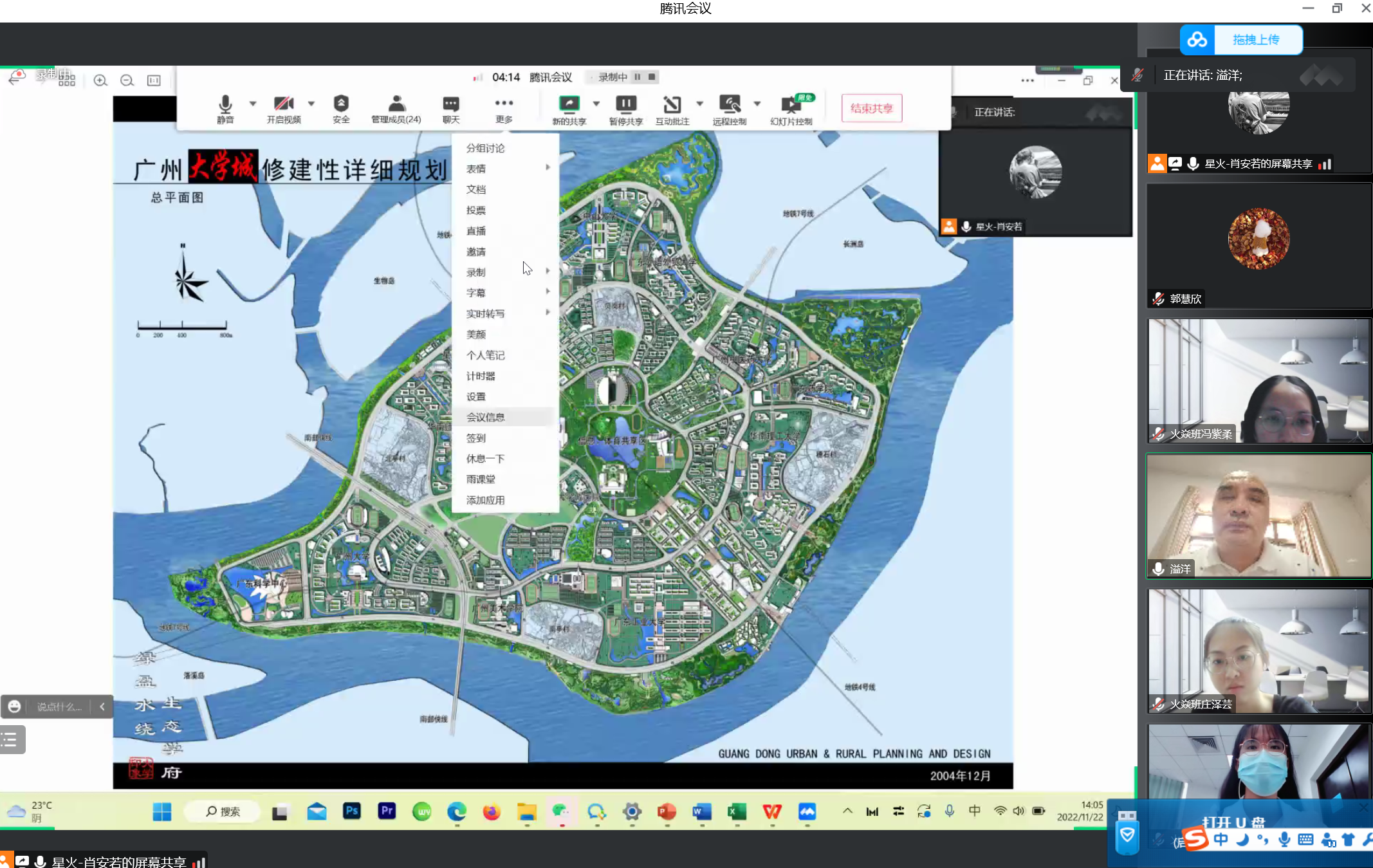1373x868 pixels.
Task: Select 会议信息 from More menu
Action: [486, 417]
